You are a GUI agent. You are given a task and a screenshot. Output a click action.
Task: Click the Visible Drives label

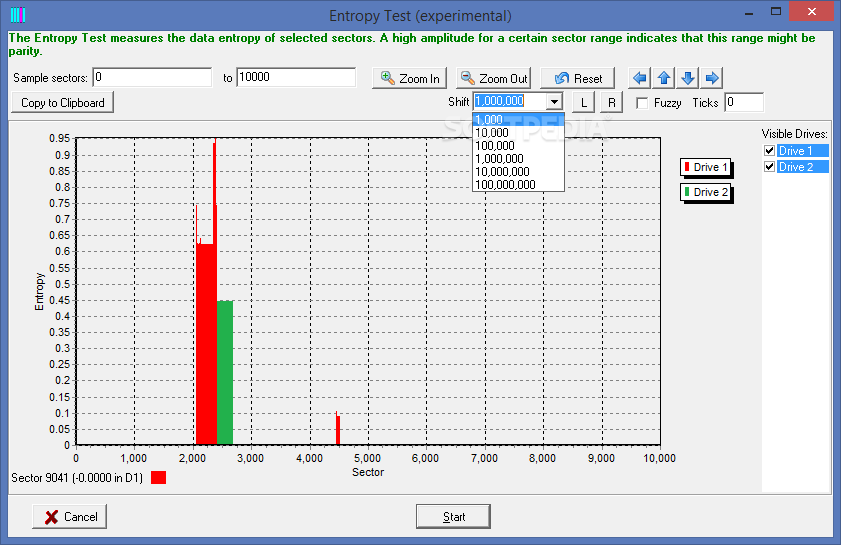[794, 134]
